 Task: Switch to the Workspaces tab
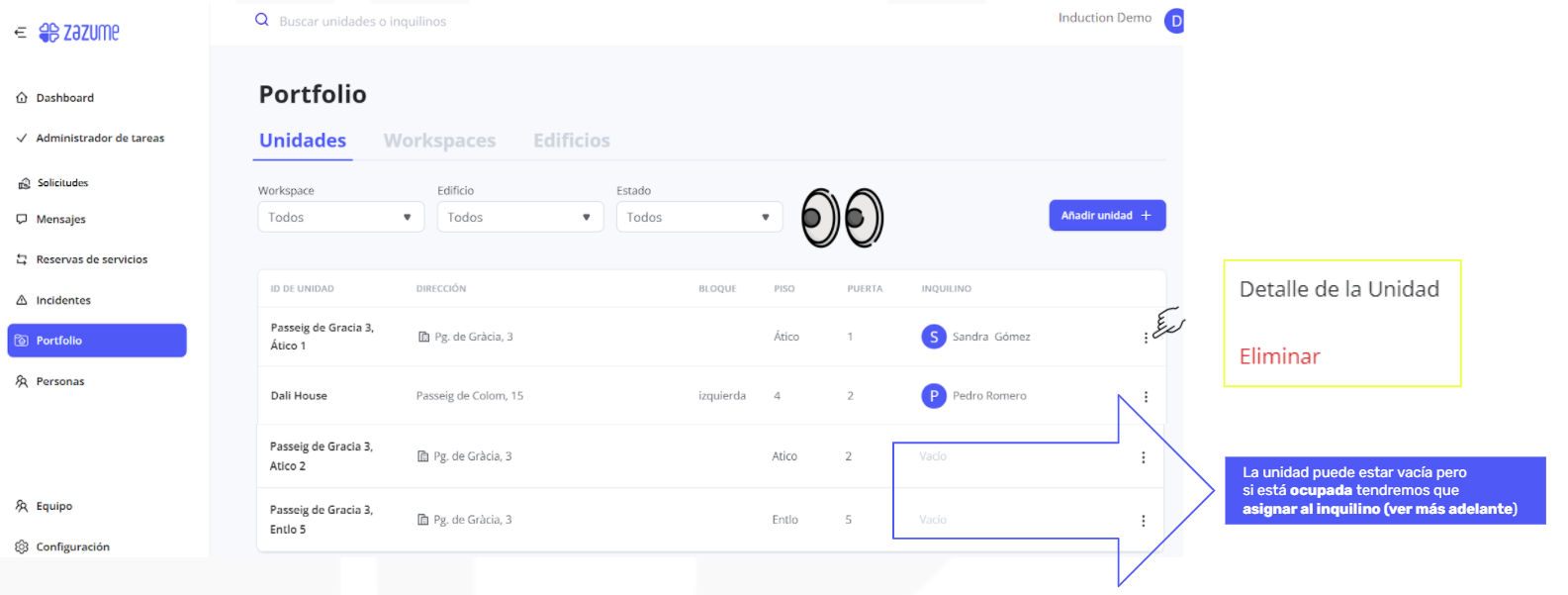439,141
